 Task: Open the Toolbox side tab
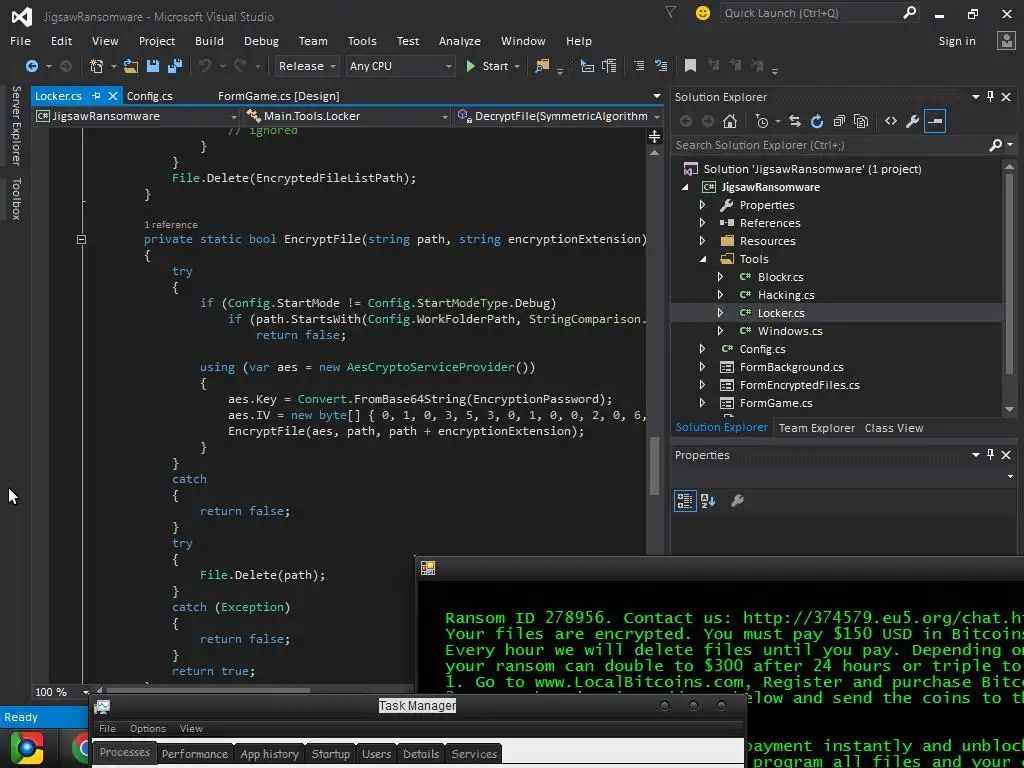16,199
